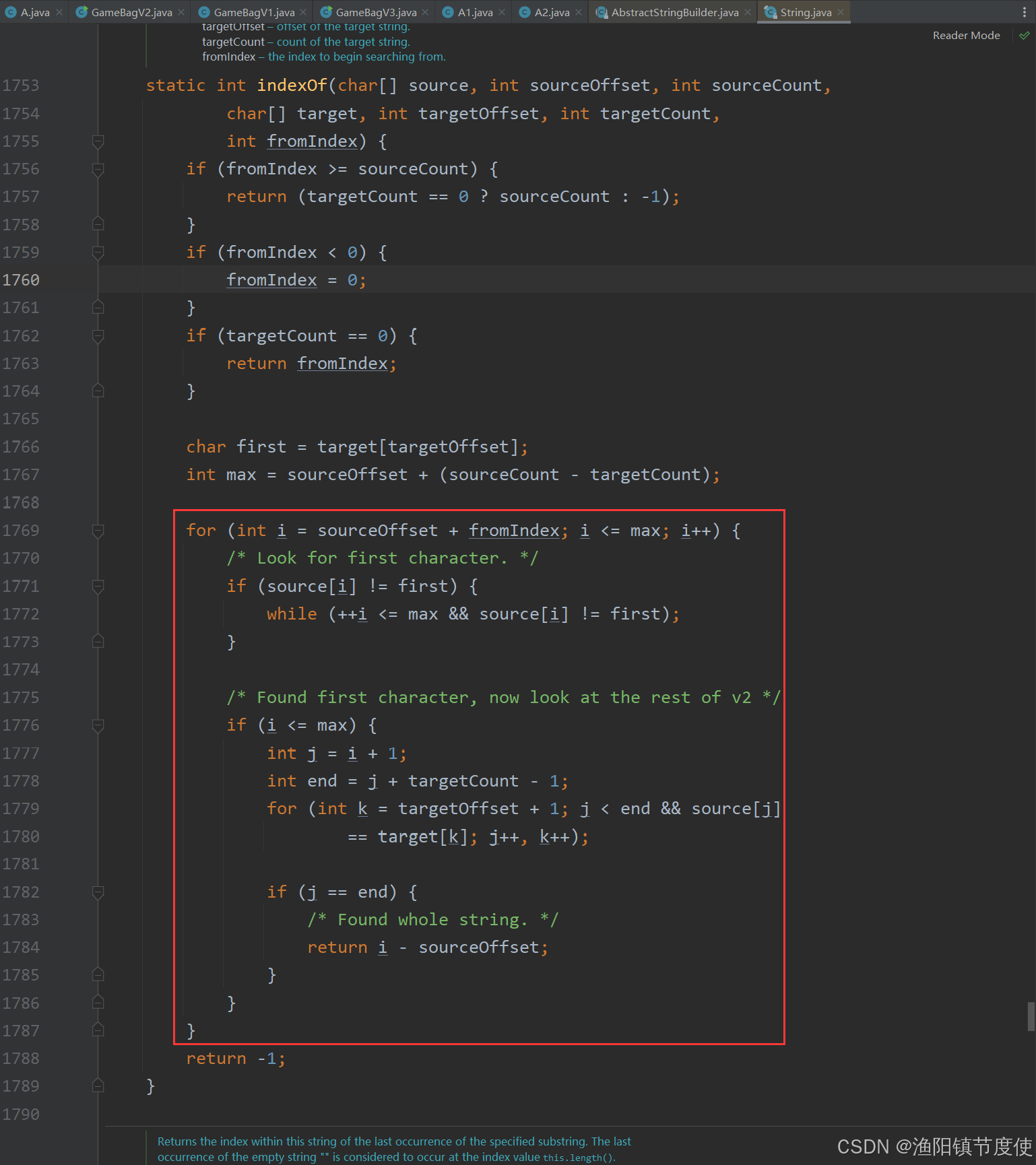1036x1165 pixels.
Task: Switch to GameBagV3.java tab
Action: coord(376,12)
